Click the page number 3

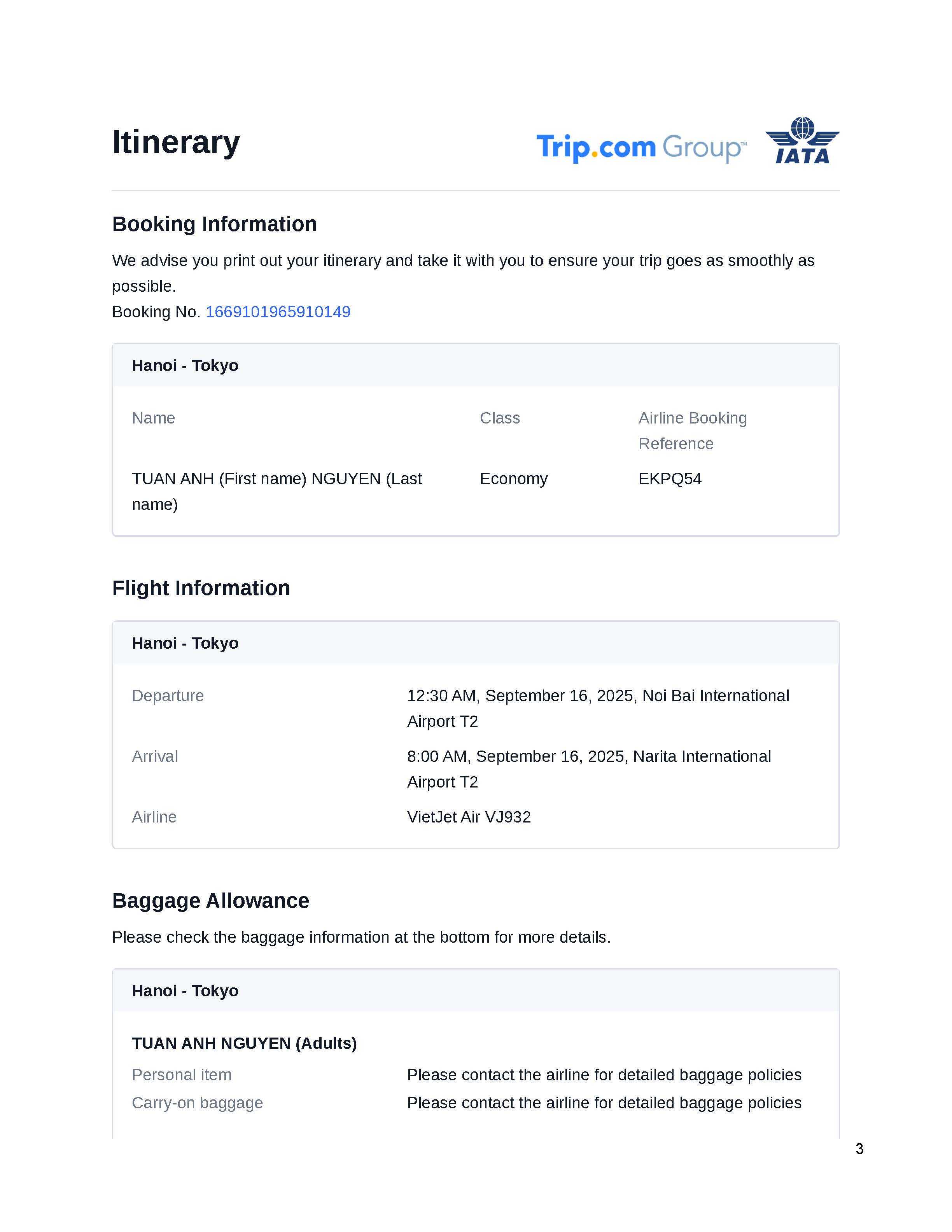(859, 1149)
